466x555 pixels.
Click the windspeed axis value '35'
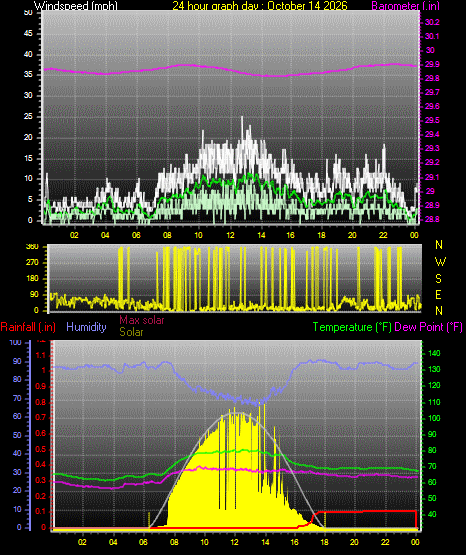tap(28, 75)
